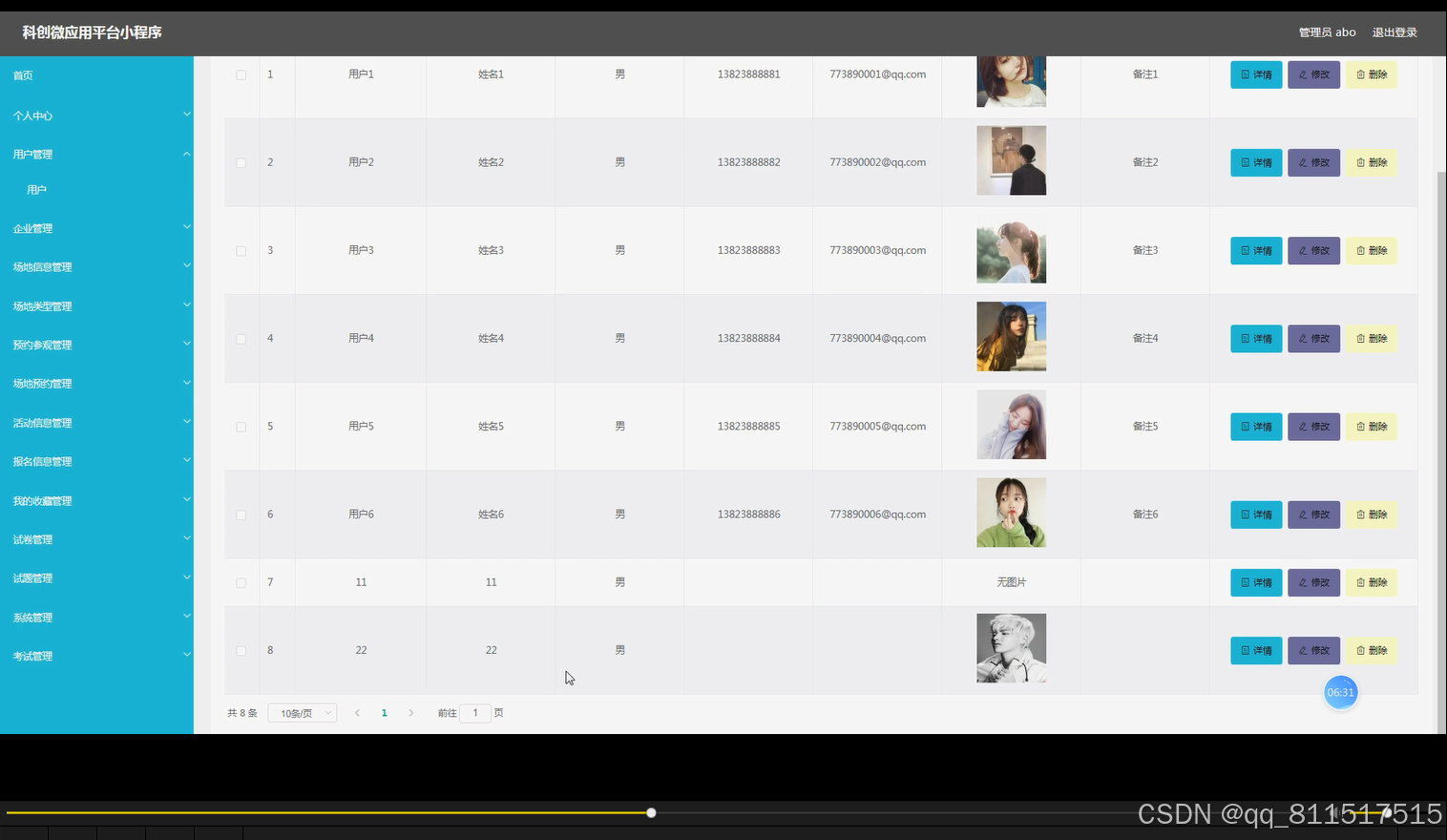
Task: Tick the checkbox for row 4
Action: coord(241,339)
